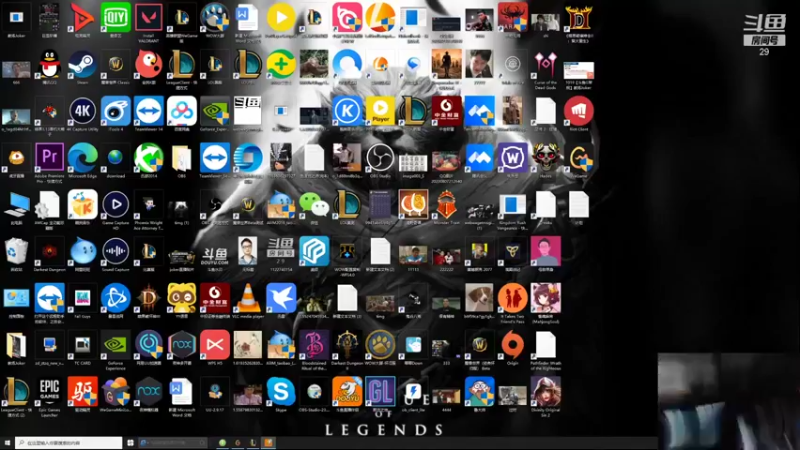Screen dimensions: 800x450
Task: Open the purple GL icon
Action: [380, 392]
